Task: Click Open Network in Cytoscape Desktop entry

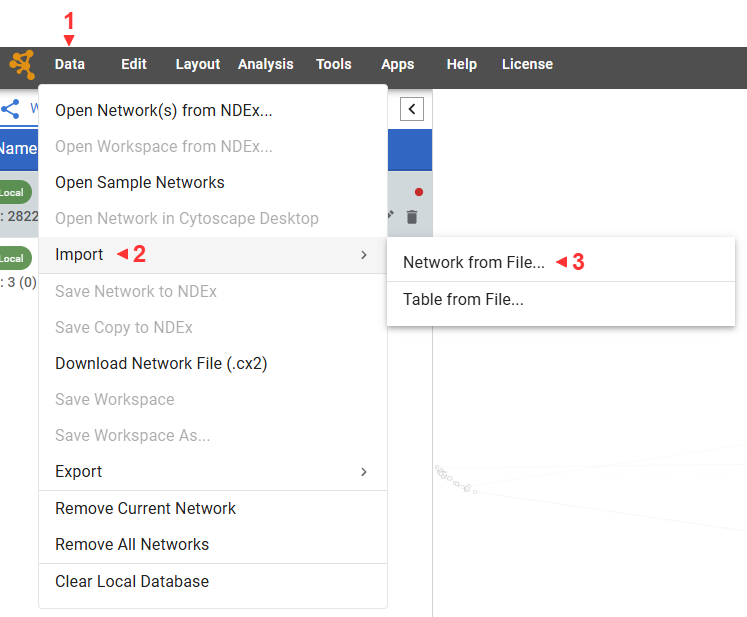Action: (x=213, y=219)
